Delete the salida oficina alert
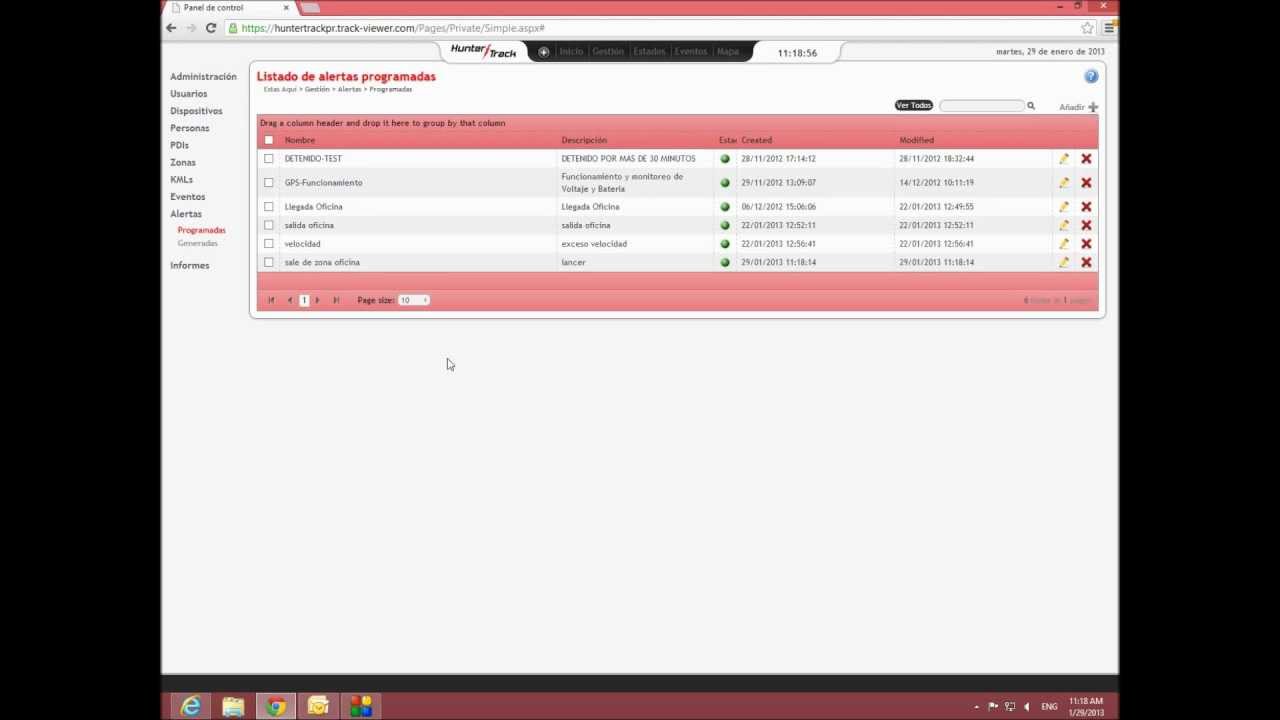1280x720 pixels. (1086, 225)
